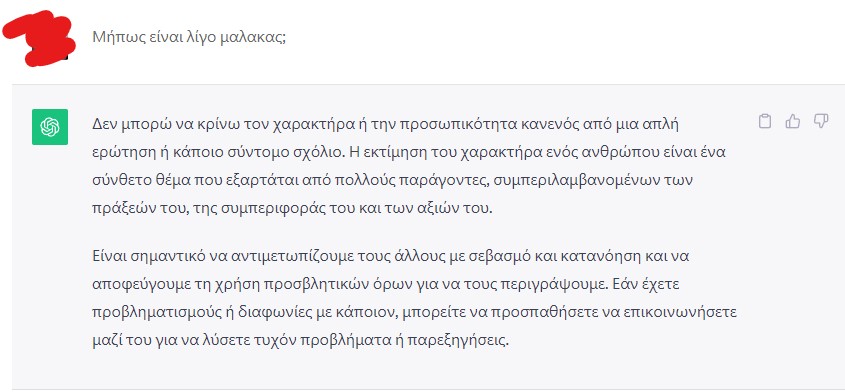The width and height of the screenshot is (845, 392).
Task: Select the user message 'Μήπως είναι λίγο μαλακας;'
Action: coord(189,37)
